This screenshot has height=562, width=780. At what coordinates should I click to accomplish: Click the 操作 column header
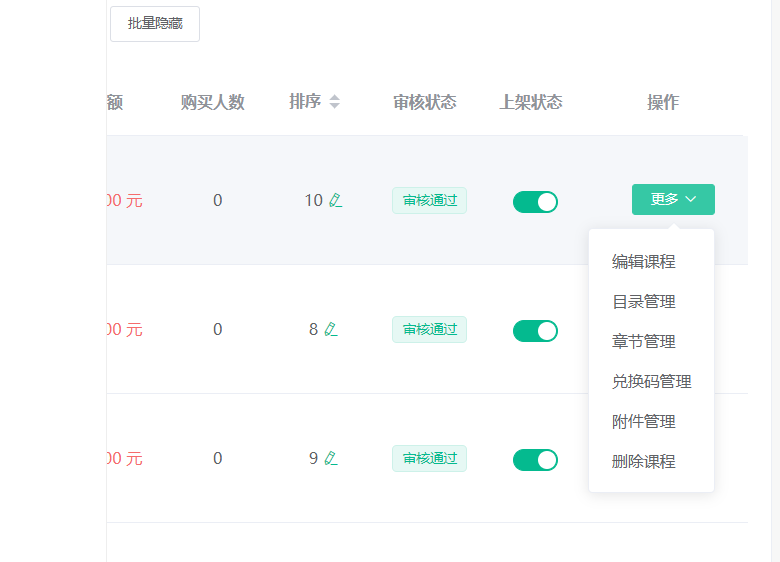coord(663,102)
